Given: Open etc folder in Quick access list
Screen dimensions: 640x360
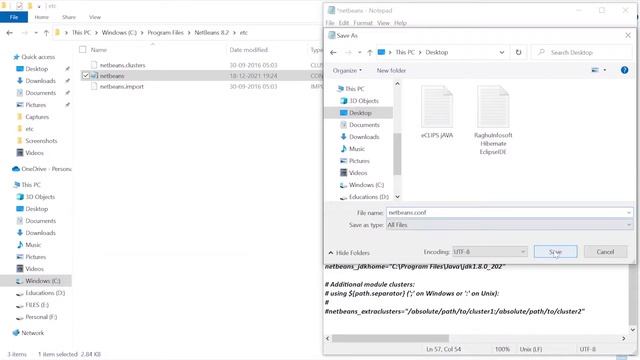Looking at the screenshot, I should (x=29, y=129).
